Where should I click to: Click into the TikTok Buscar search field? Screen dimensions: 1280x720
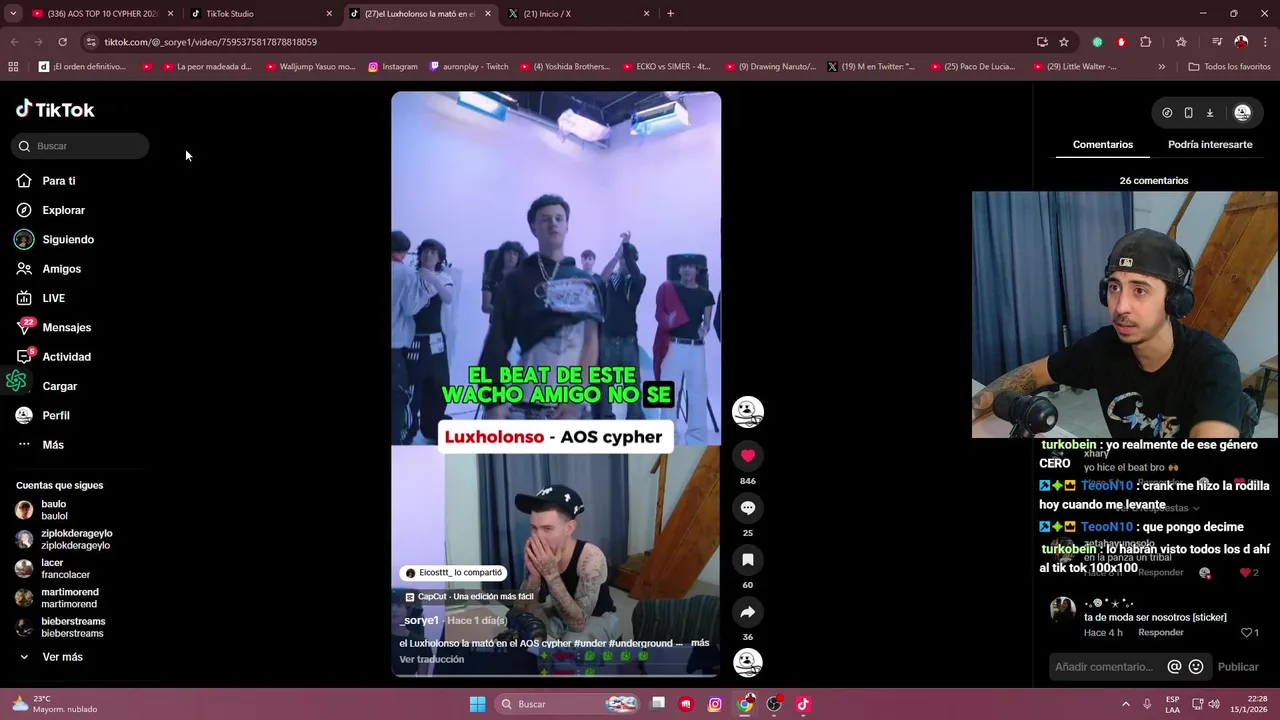(x=80, y=146)
